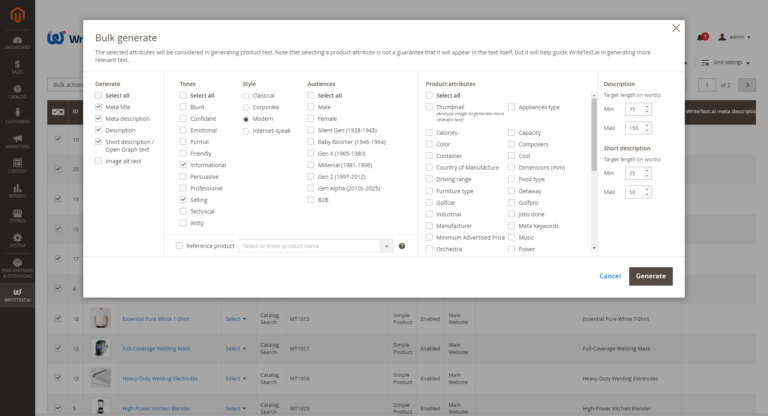
Task: Open the reference product help tooltip icon
Action: tap(402, 246)
